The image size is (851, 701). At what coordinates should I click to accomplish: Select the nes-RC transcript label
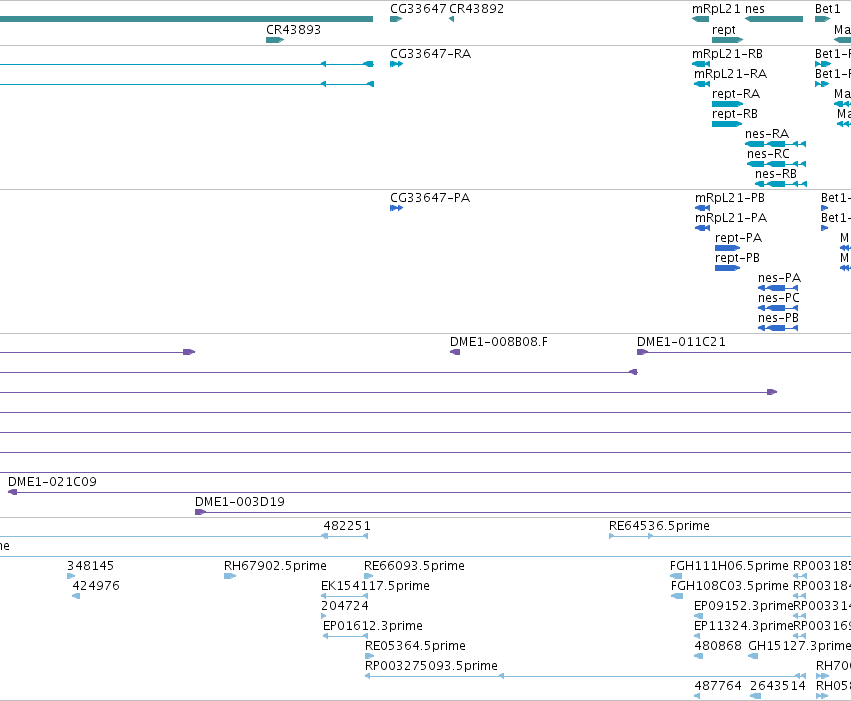click(x=768, y=154)
